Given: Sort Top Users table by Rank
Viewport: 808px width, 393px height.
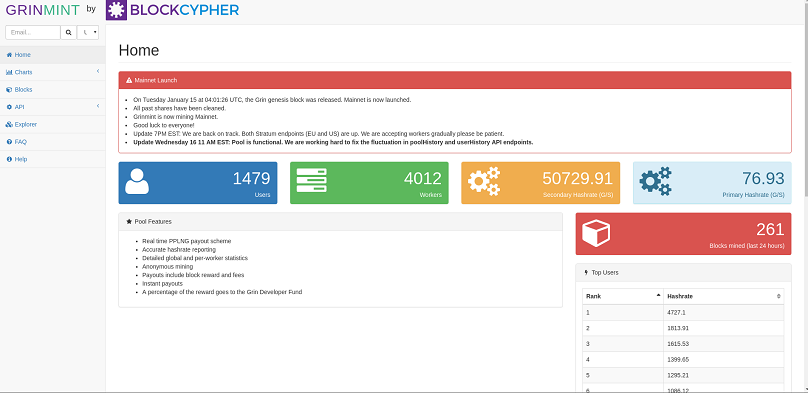Looking at the screenshot, I should [x=622, y=296].
